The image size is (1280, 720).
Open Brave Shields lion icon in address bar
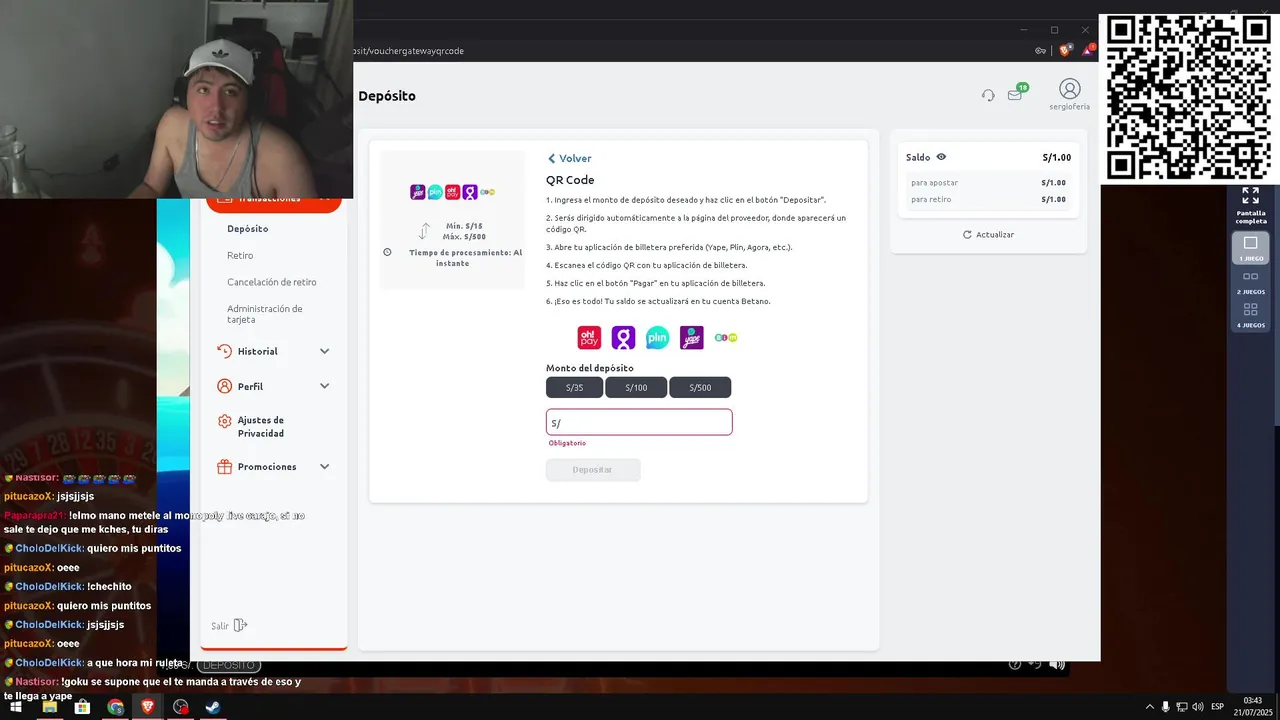(1065, 50)
